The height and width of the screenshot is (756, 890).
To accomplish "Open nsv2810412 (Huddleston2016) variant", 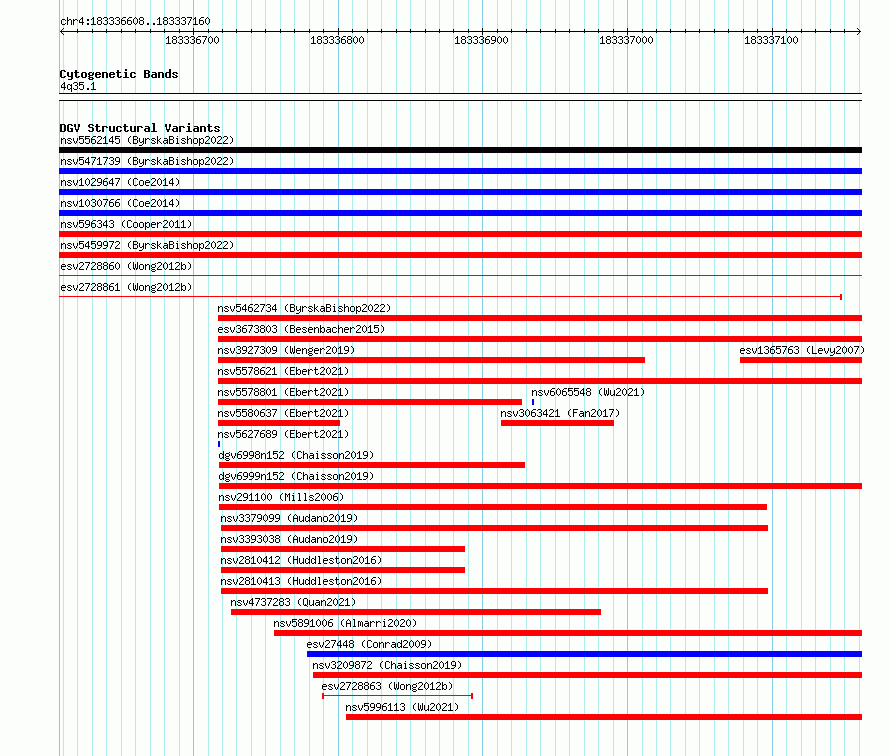I will click(x=301, y=560).
